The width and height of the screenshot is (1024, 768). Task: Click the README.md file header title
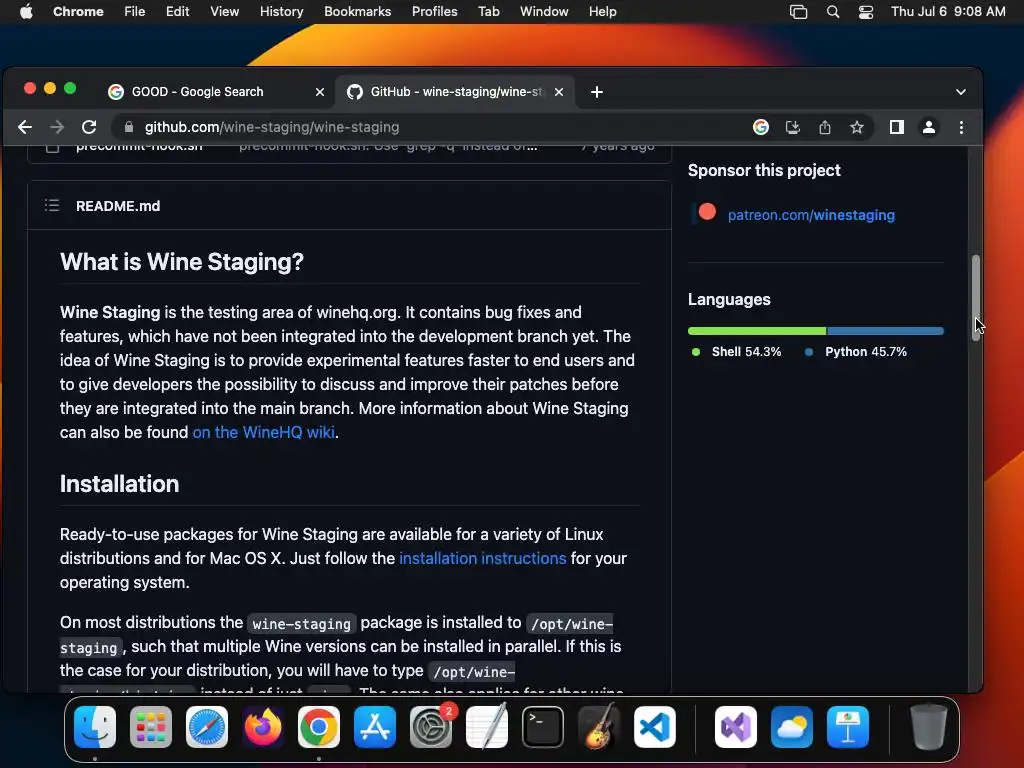point(118,206)
